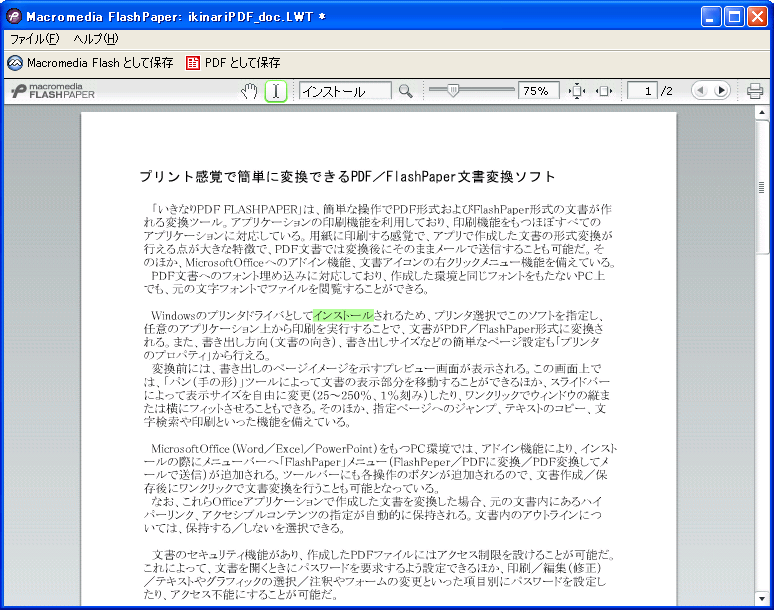The image size is (774, 610).
Task: Click the fit-to-width icon
Action: (x=603, y=91)
